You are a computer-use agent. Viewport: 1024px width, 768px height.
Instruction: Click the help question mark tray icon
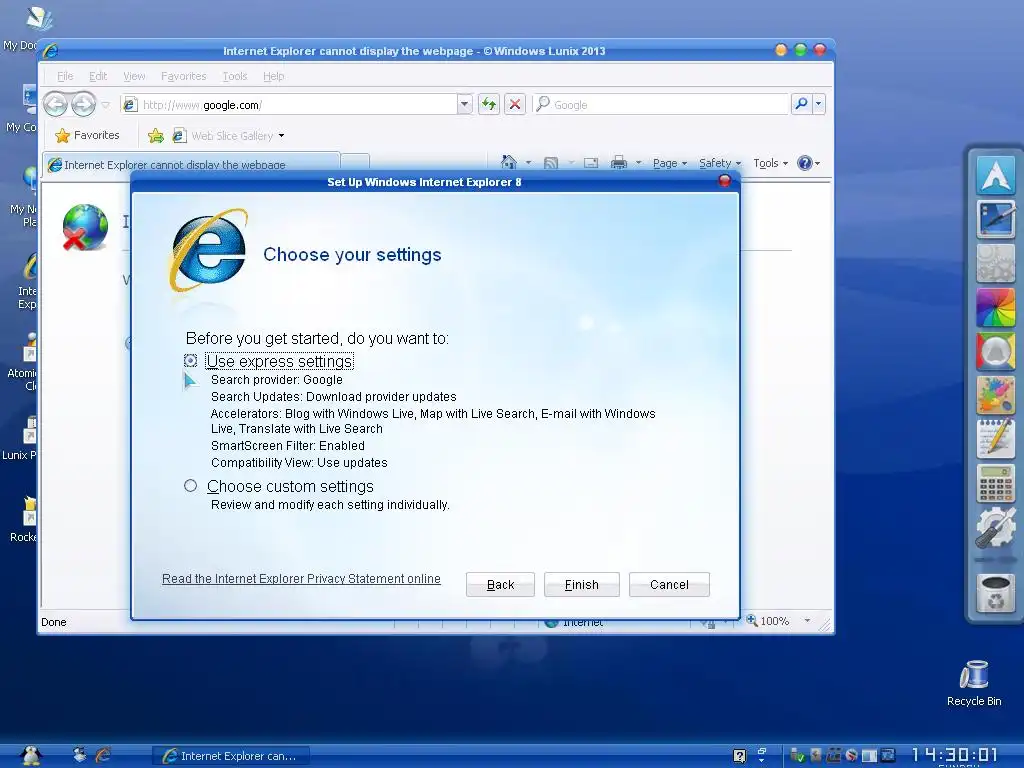click(x=739, y=756)
